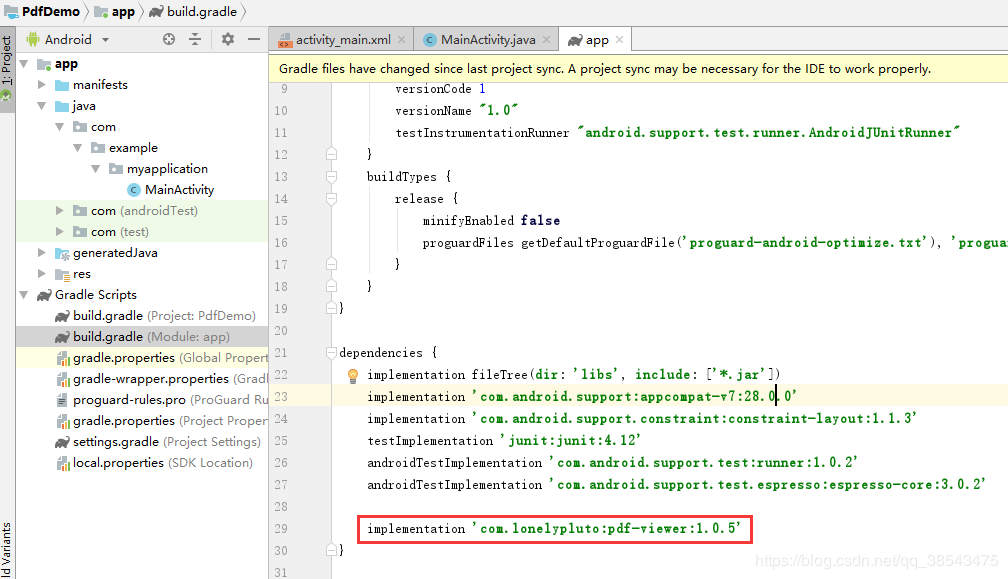1008x579 pixels.
Task: Expand the manifests folder
Action: [42, 84]
